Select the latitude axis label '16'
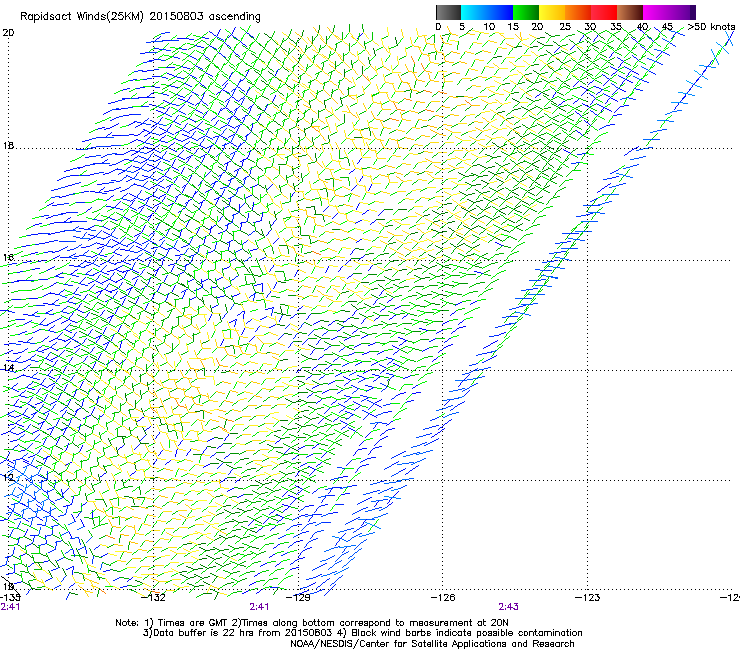 (x=8, y=257)
